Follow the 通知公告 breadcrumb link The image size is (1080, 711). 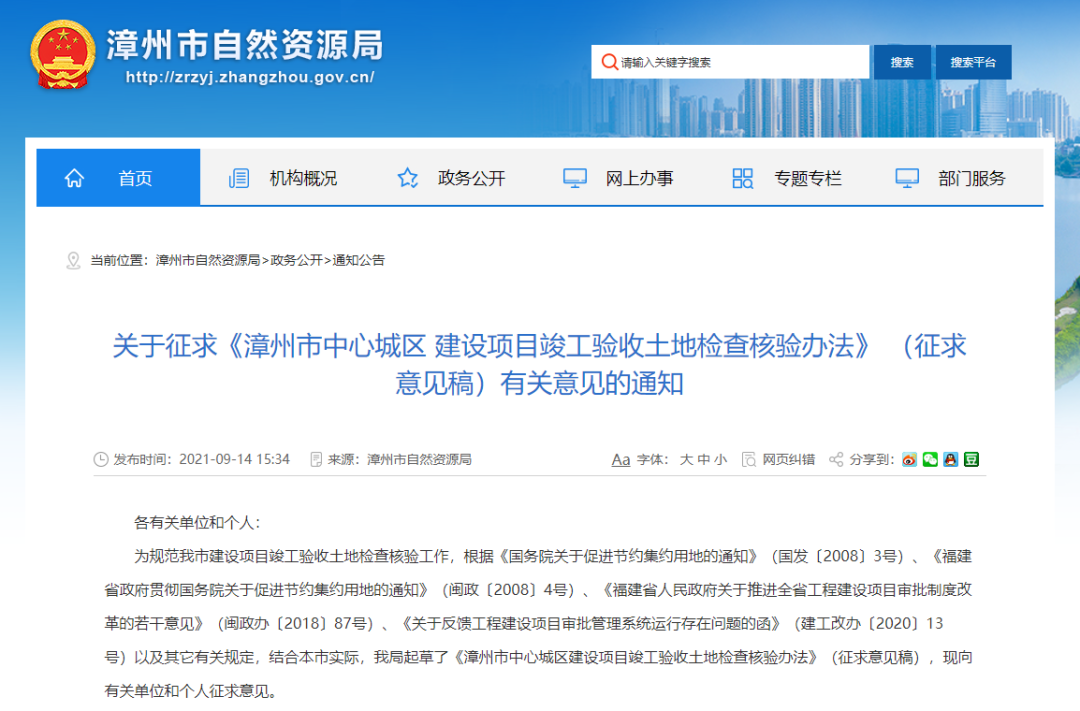pos(358,260)
